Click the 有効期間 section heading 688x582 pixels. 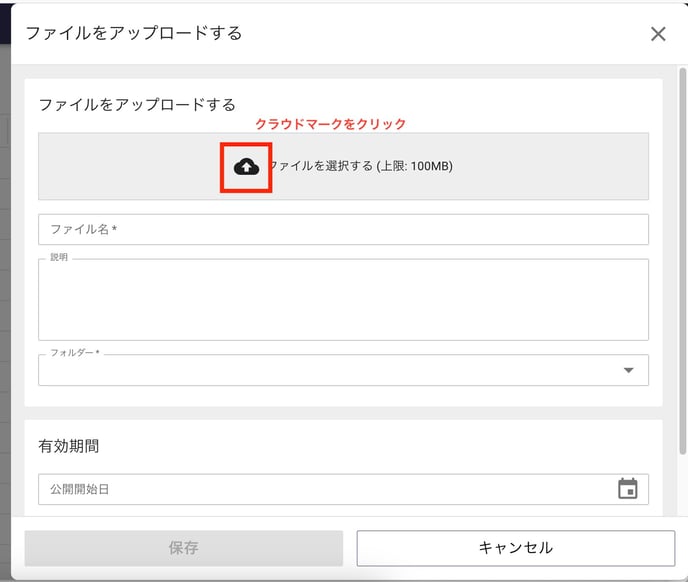point(68,446)
